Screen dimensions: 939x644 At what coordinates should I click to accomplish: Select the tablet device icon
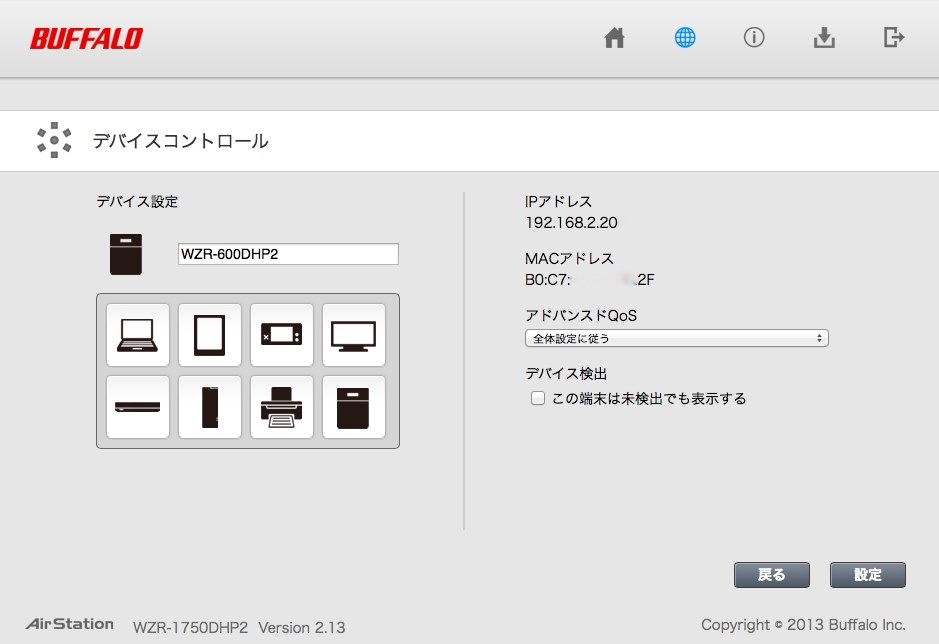(x=210, y=335)
